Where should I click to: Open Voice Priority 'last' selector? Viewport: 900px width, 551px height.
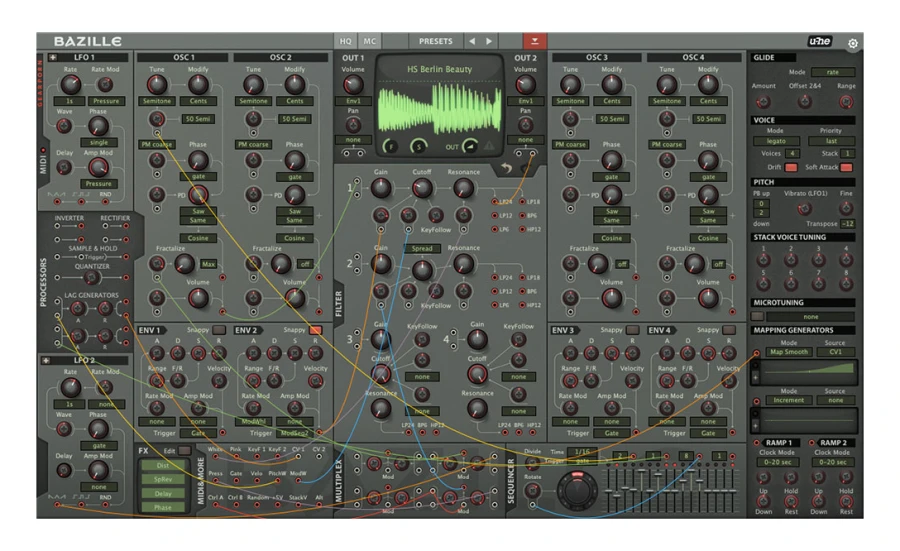(x=831, y=141)
